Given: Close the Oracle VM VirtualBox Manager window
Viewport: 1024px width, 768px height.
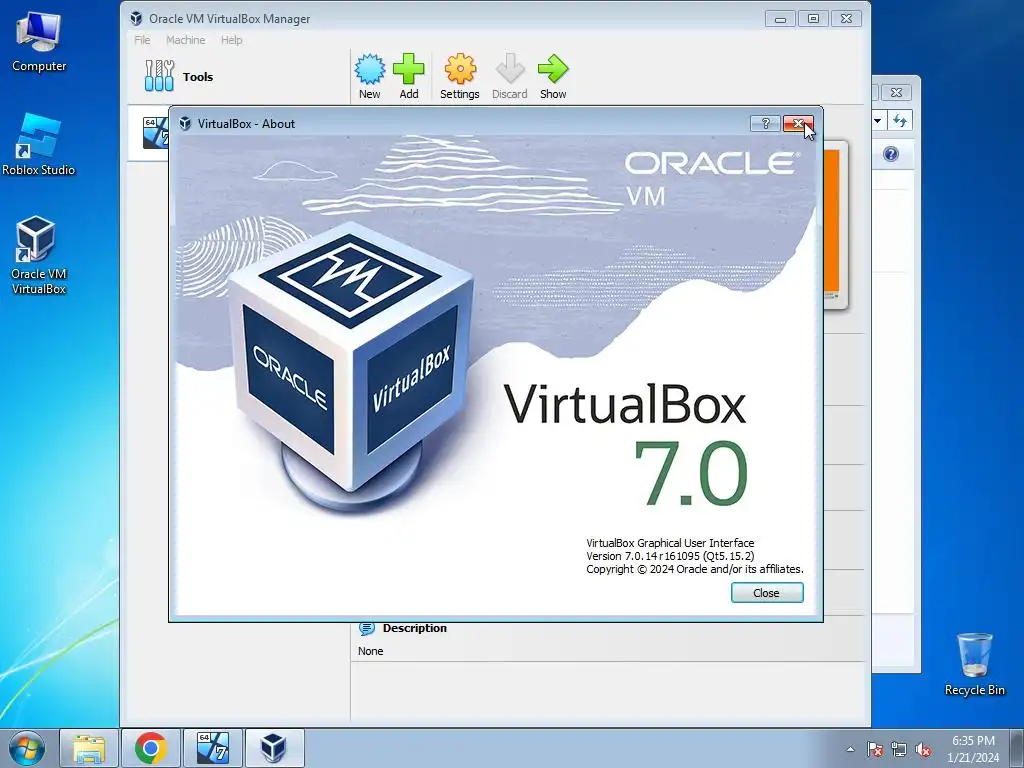Looking at the screenshot, I should (x=846, y=19).
